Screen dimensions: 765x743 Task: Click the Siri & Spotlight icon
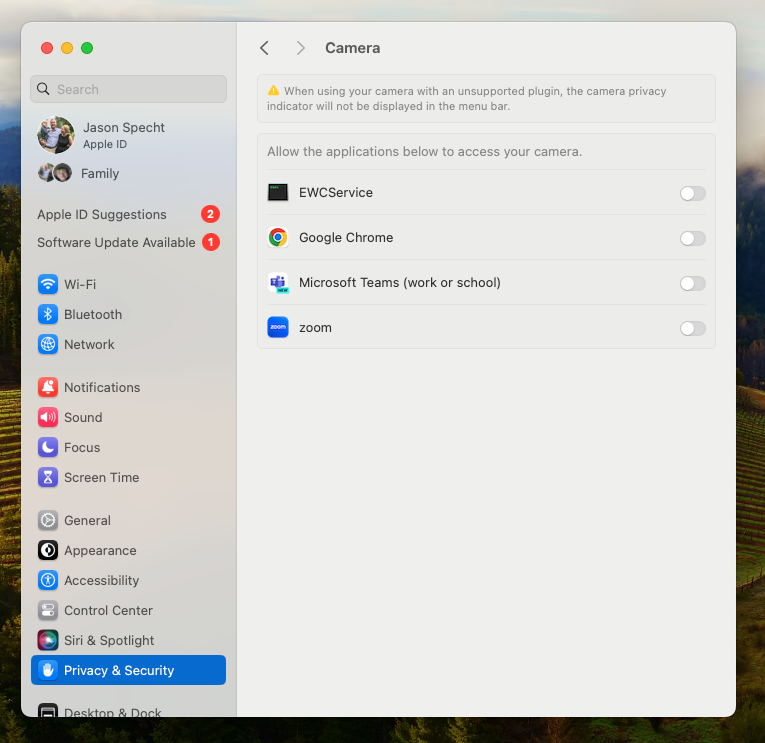pyautogui.click(x=48, y=640)
